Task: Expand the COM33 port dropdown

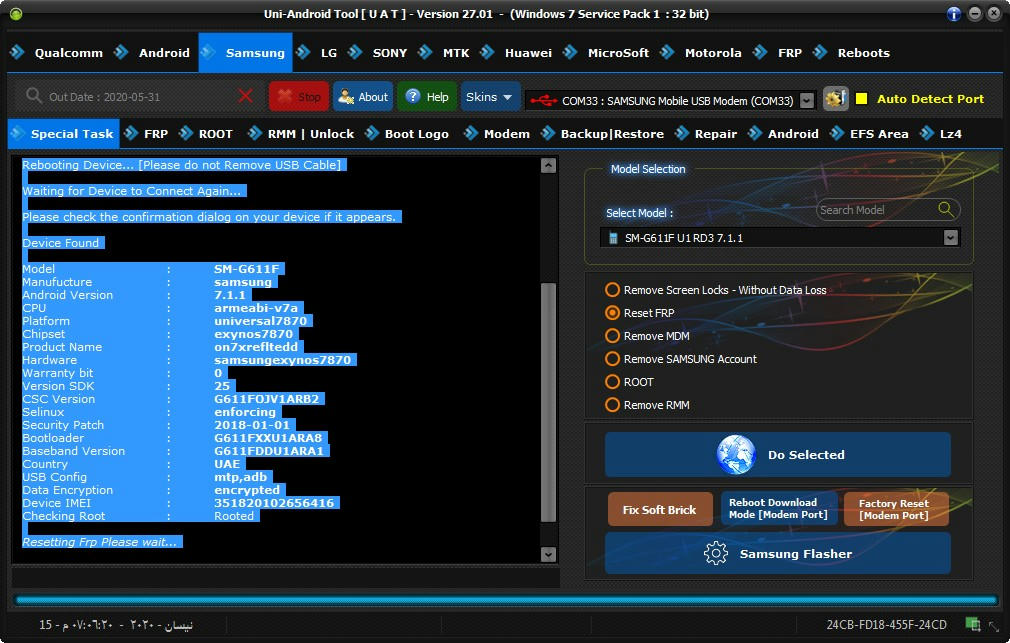Action: click(x=806, y=101)
